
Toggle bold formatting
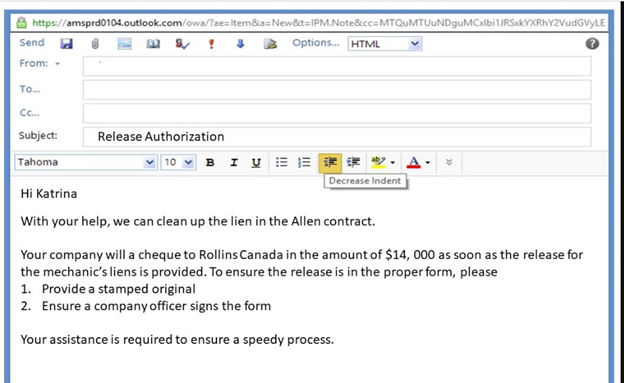point(210,162)
